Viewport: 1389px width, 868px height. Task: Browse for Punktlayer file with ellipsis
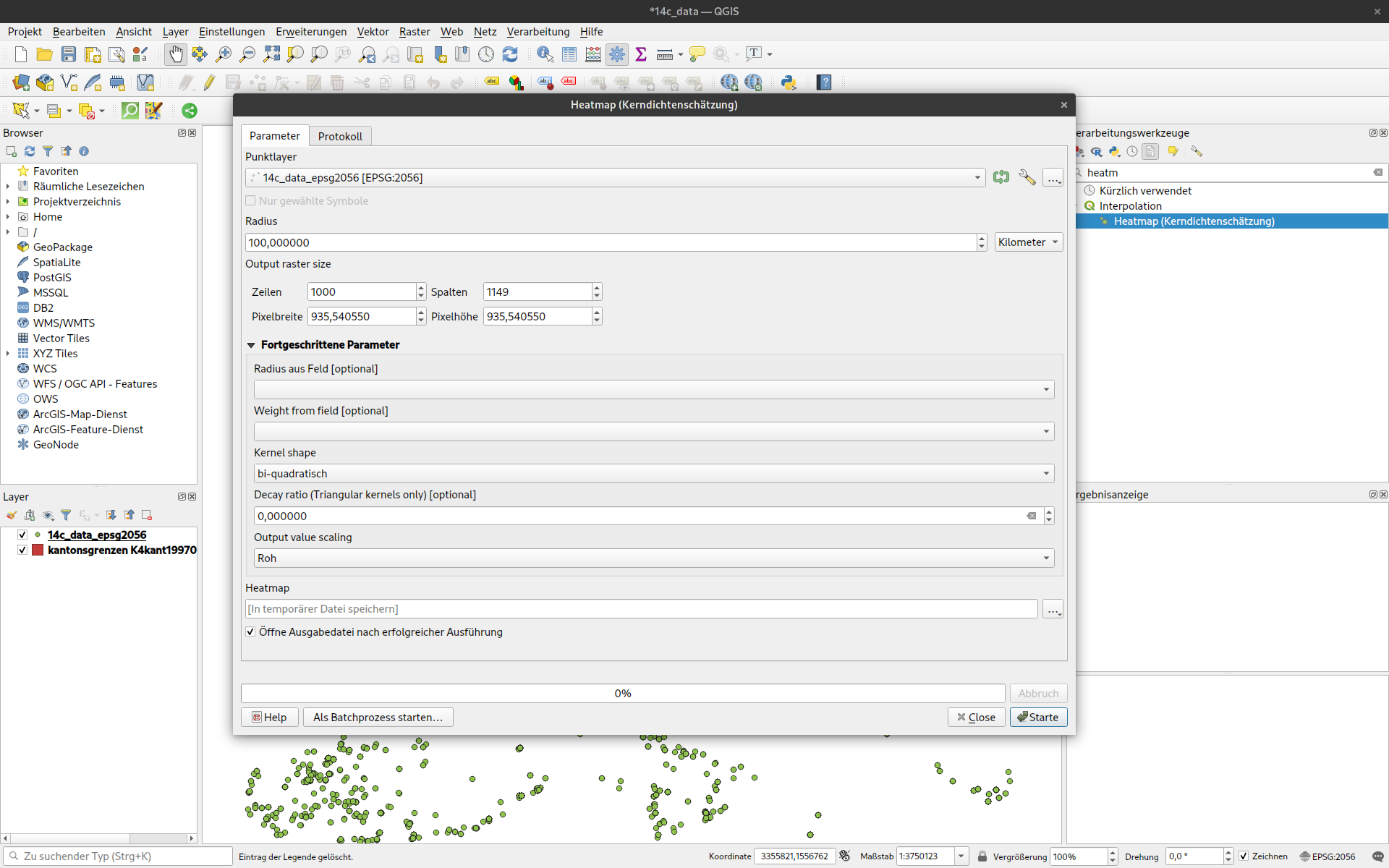(x=1053, y=178)
